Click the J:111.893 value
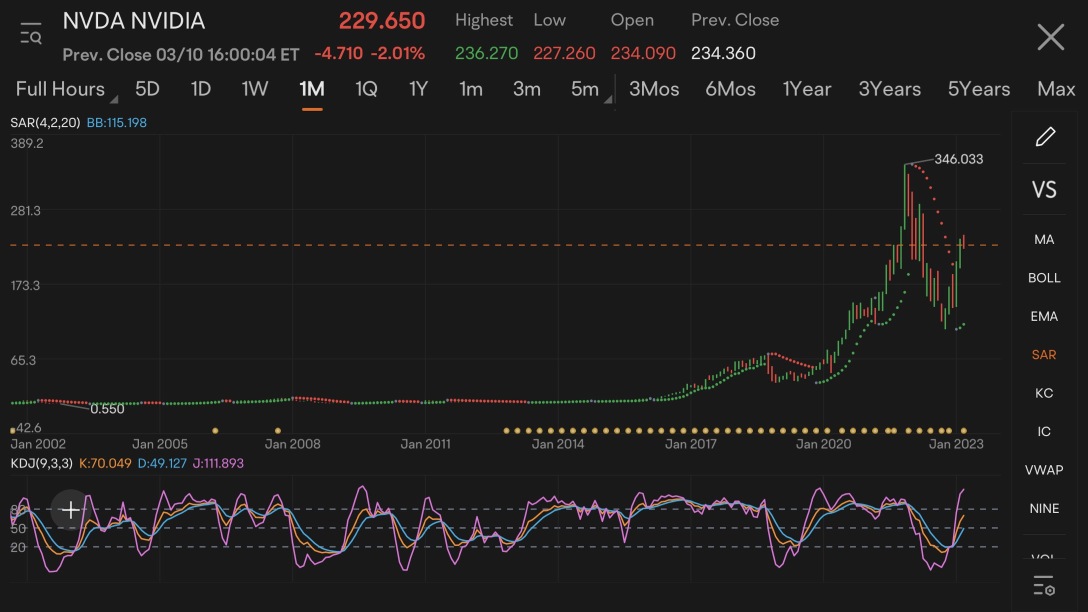 coord(218,463)
